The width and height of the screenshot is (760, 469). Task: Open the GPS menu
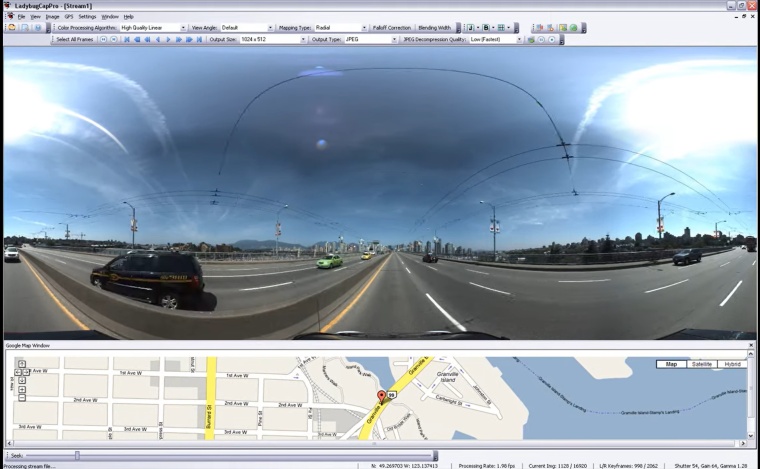(69, 17)
